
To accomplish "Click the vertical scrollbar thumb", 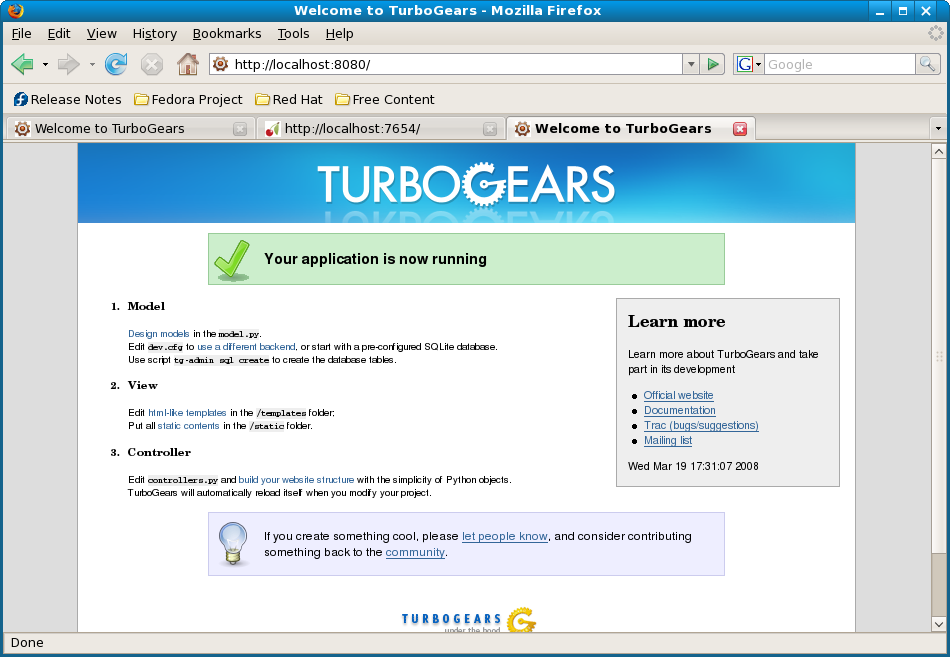I will click(938, 356).
